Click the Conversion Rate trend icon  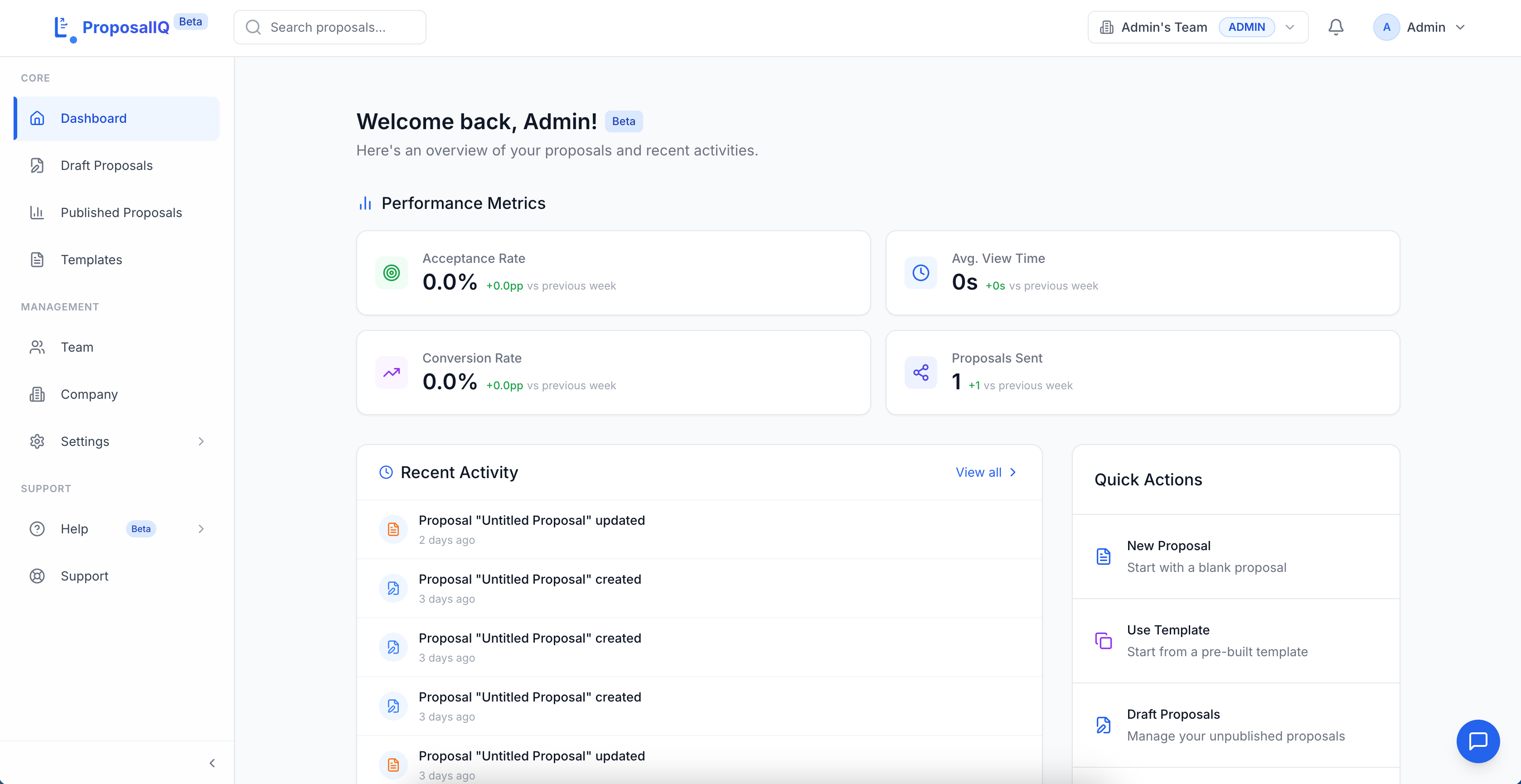coord(392,373)
